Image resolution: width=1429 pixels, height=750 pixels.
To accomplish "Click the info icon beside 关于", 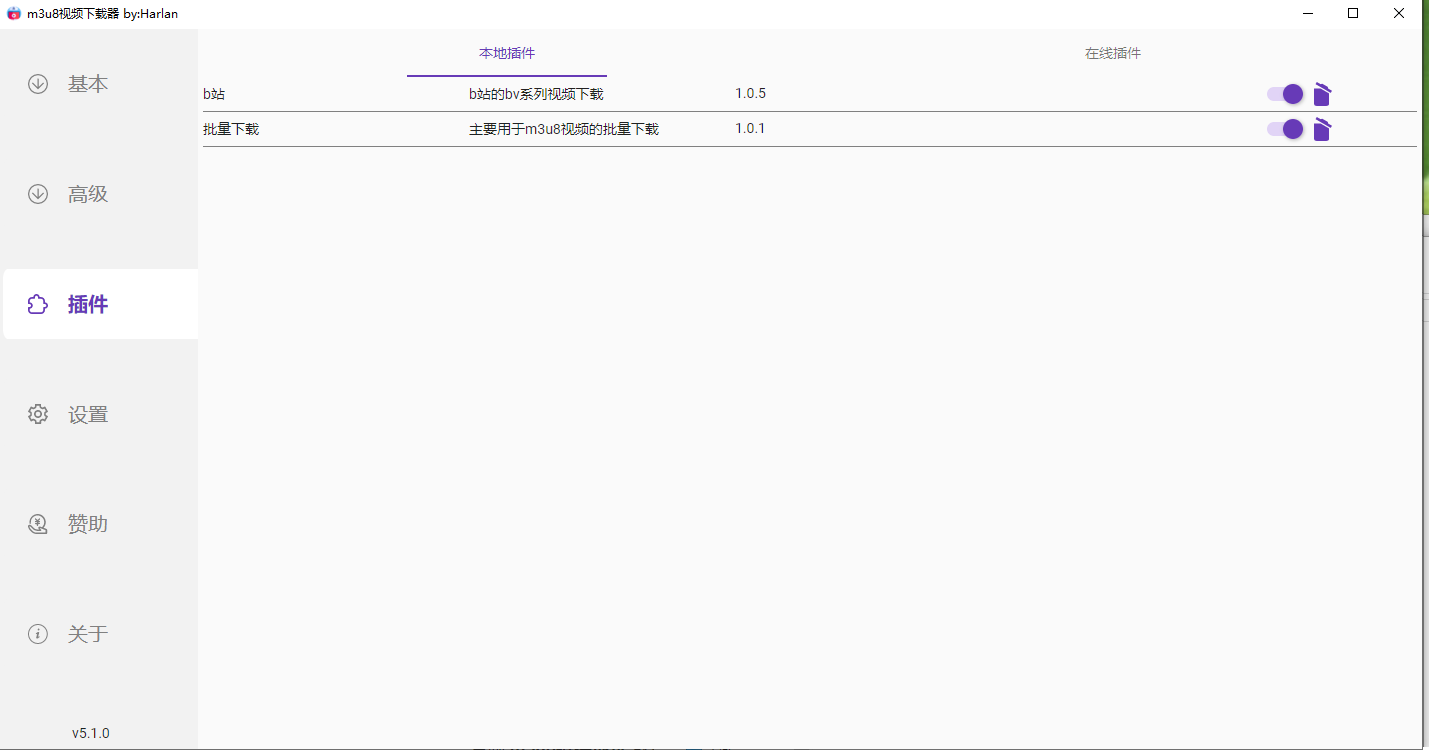I will point(38,634).
